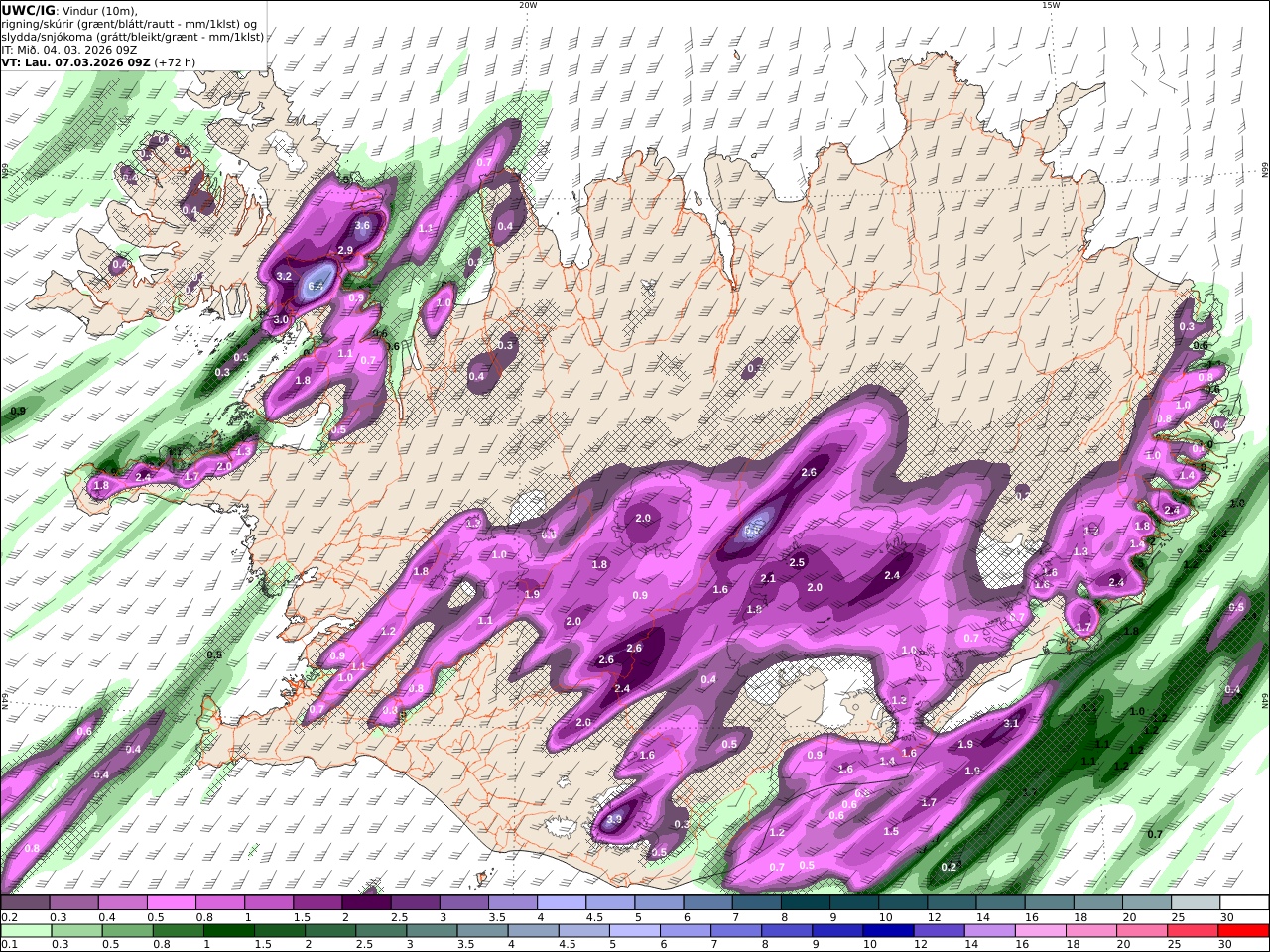The width and height of the screenshot is (1270, 952).
Task: Click the bright pink 0.5 swatch on snow scale
Action: [171, 902]
